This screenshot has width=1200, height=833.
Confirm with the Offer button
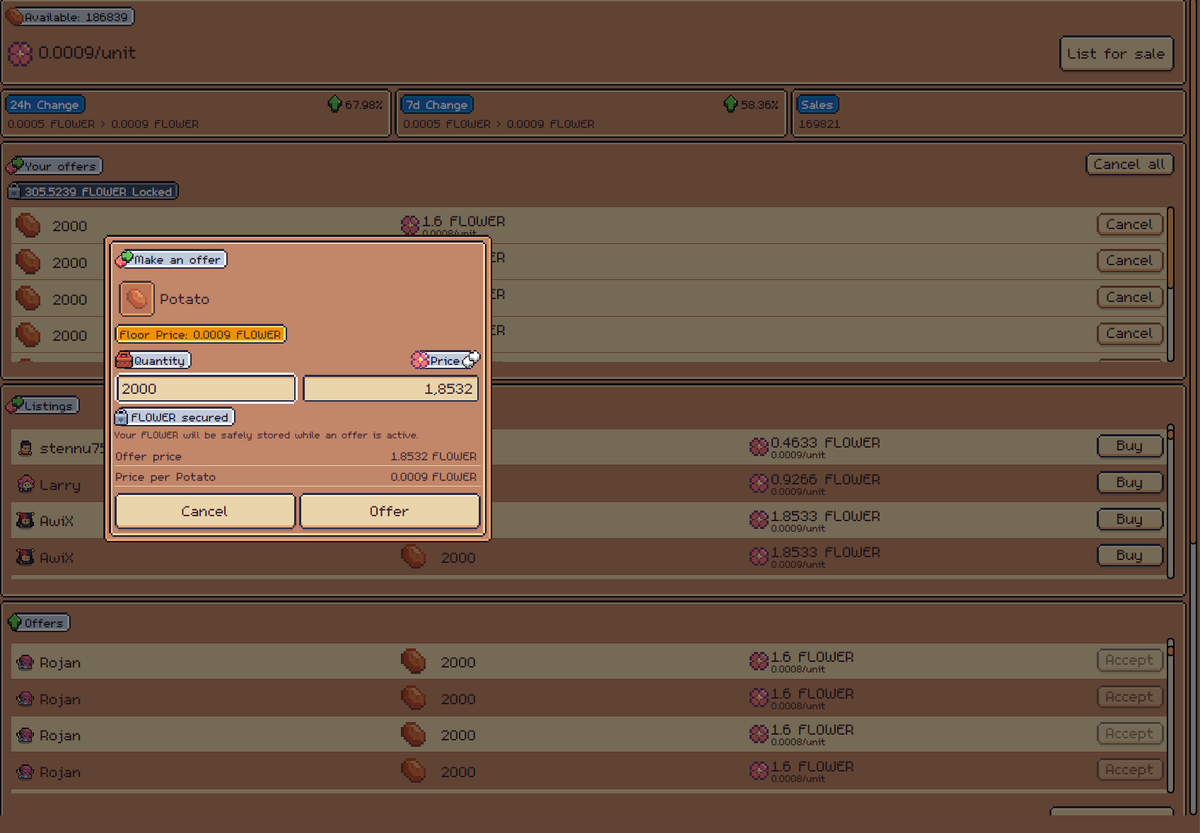click(x=390, y=511)
